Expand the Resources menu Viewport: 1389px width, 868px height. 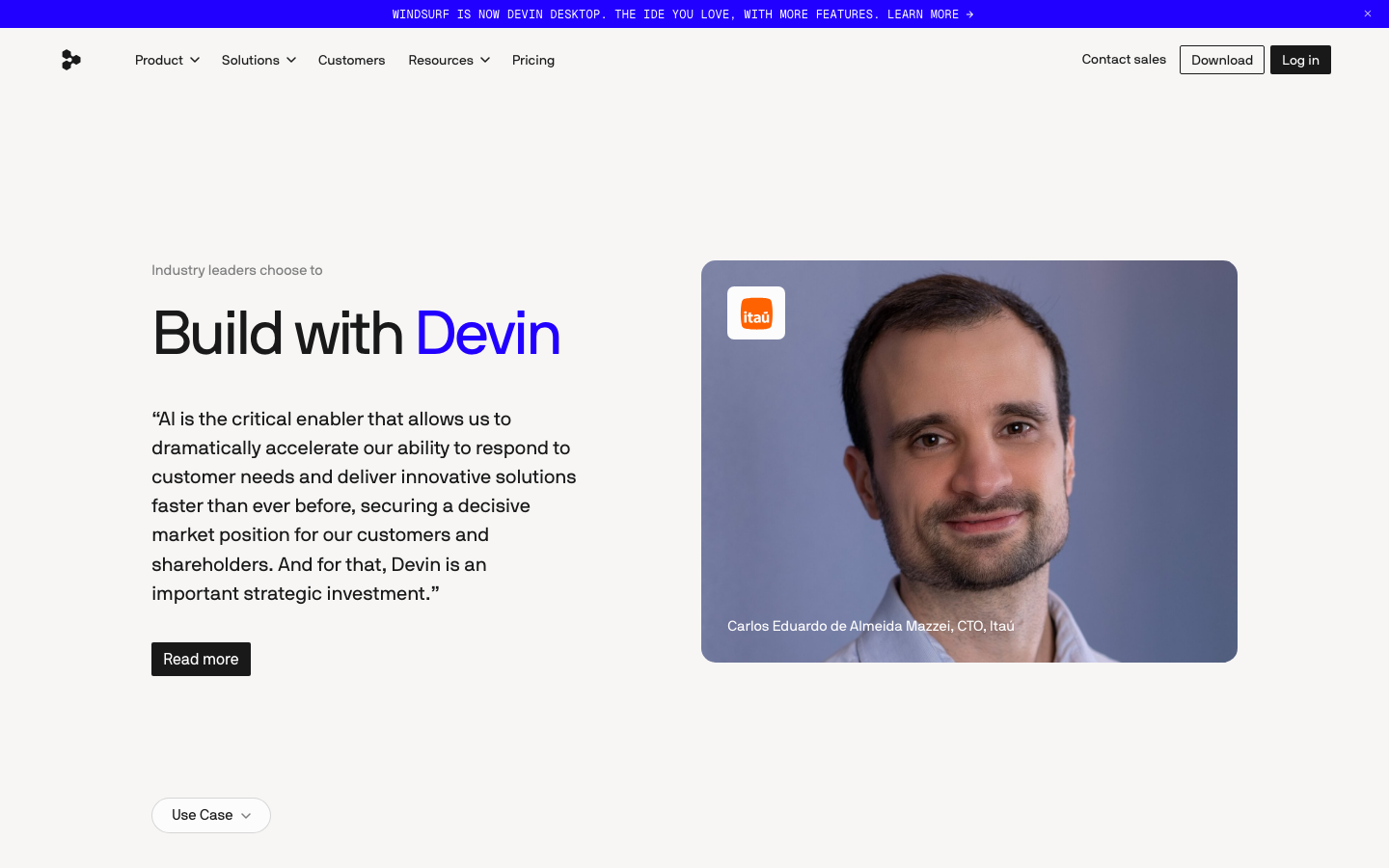coord(449,60)
